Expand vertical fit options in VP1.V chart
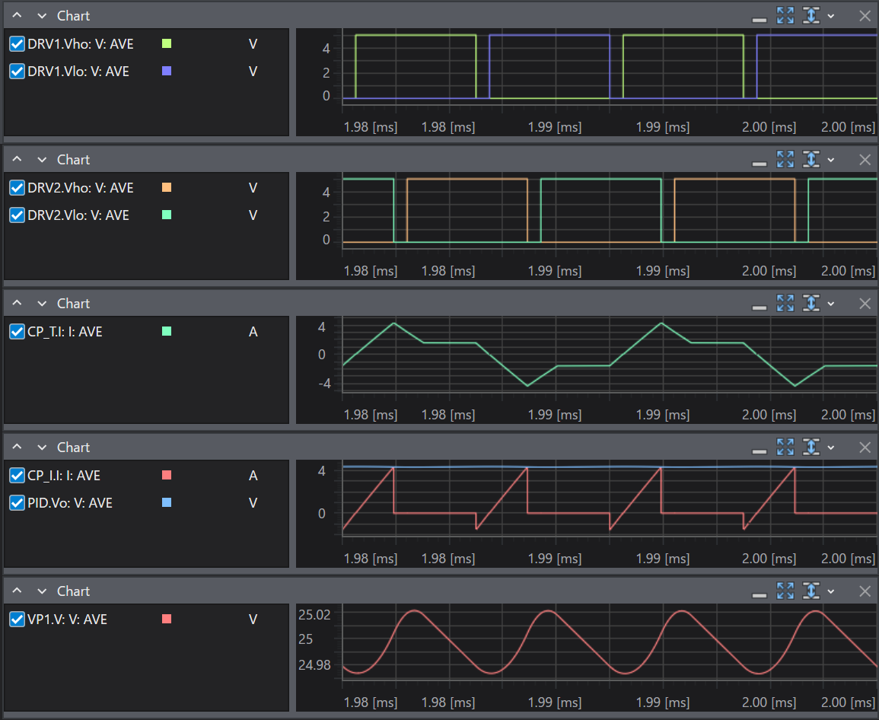The width and height of the screenshot is (879, 720). point(831,592)
